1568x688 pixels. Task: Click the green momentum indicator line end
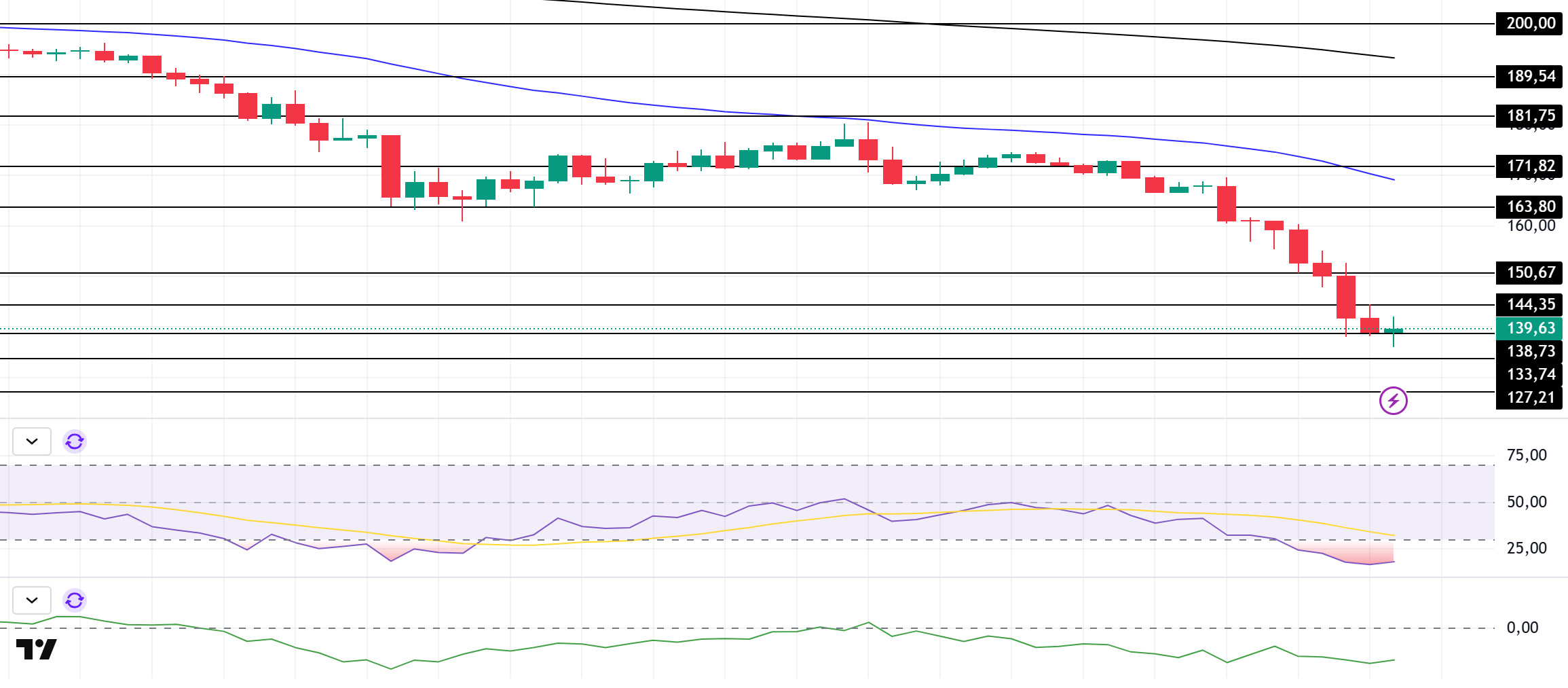click(x=1393, y=659)
